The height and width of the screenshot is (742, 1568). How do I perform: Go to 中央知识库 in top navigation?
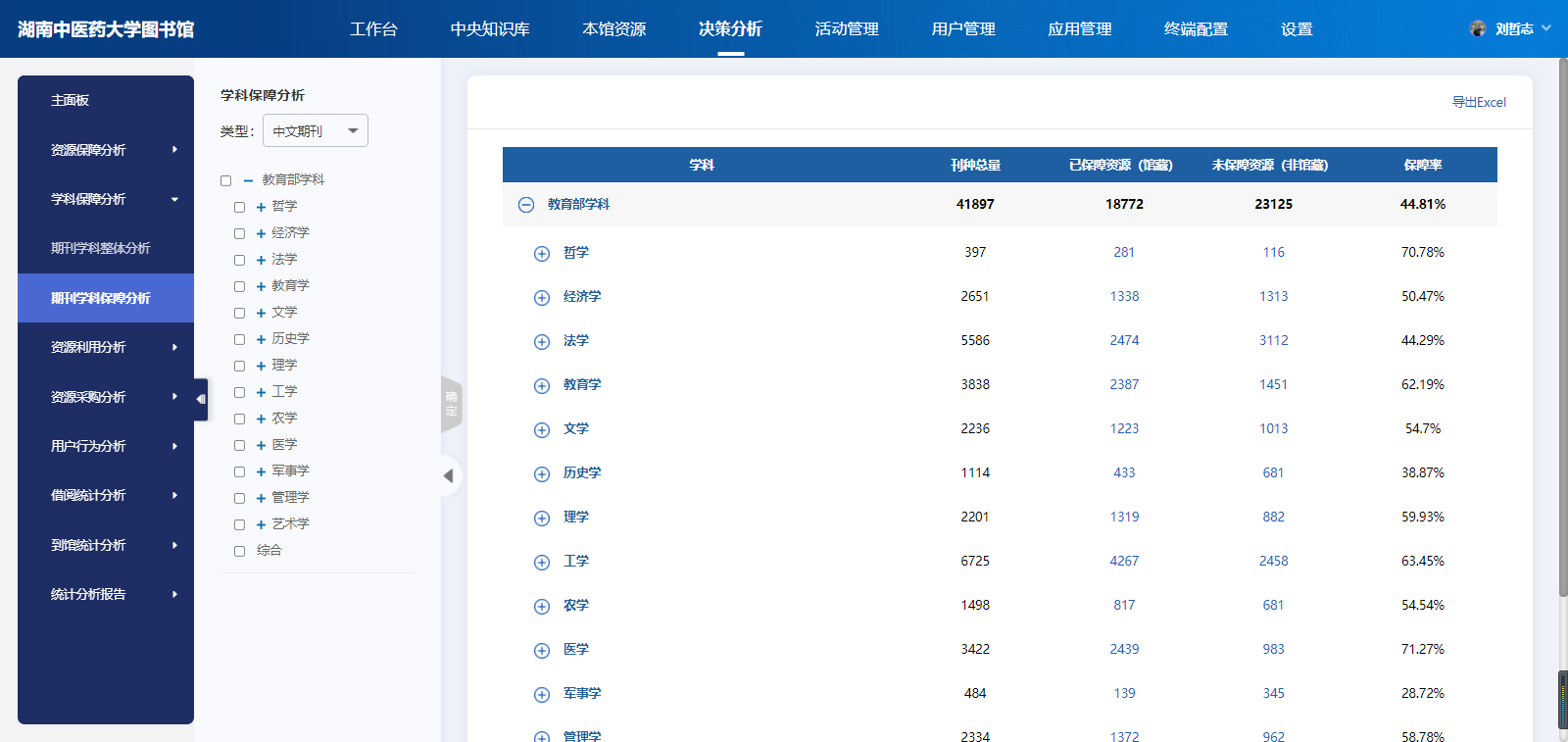tap(490, 29)
